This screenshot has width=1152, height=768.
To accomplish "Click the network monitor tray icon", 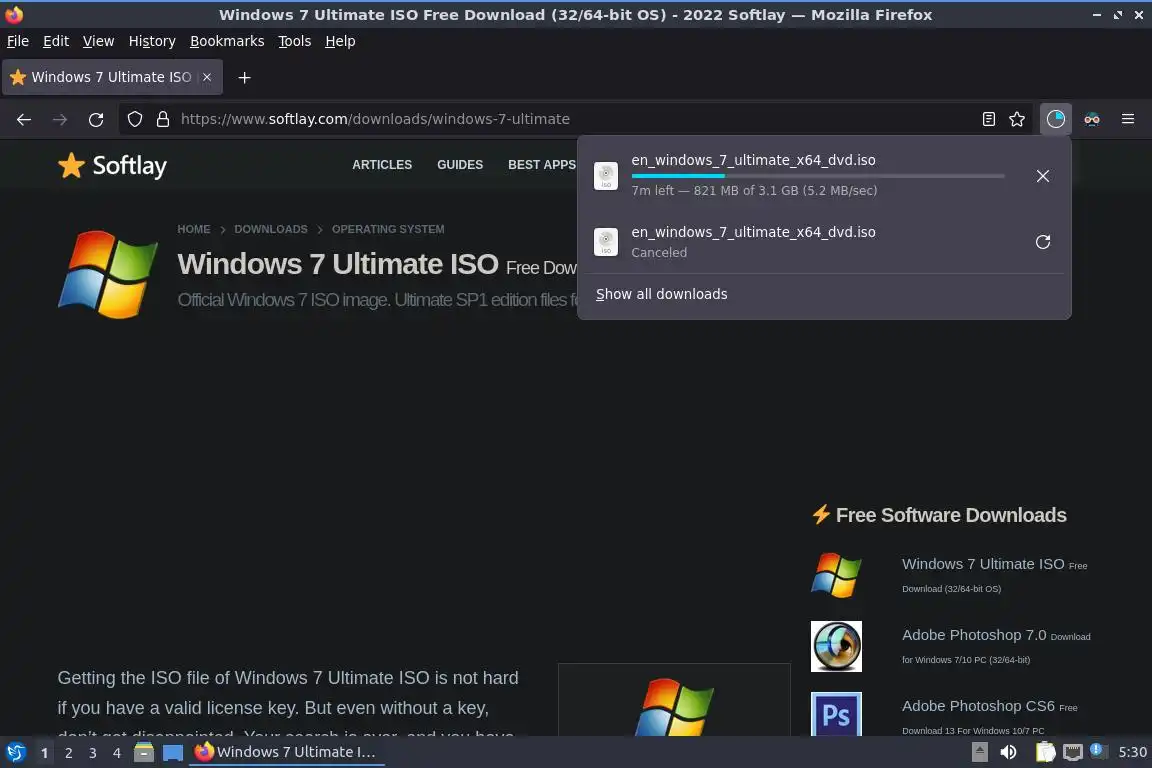I will [1073, 752].
